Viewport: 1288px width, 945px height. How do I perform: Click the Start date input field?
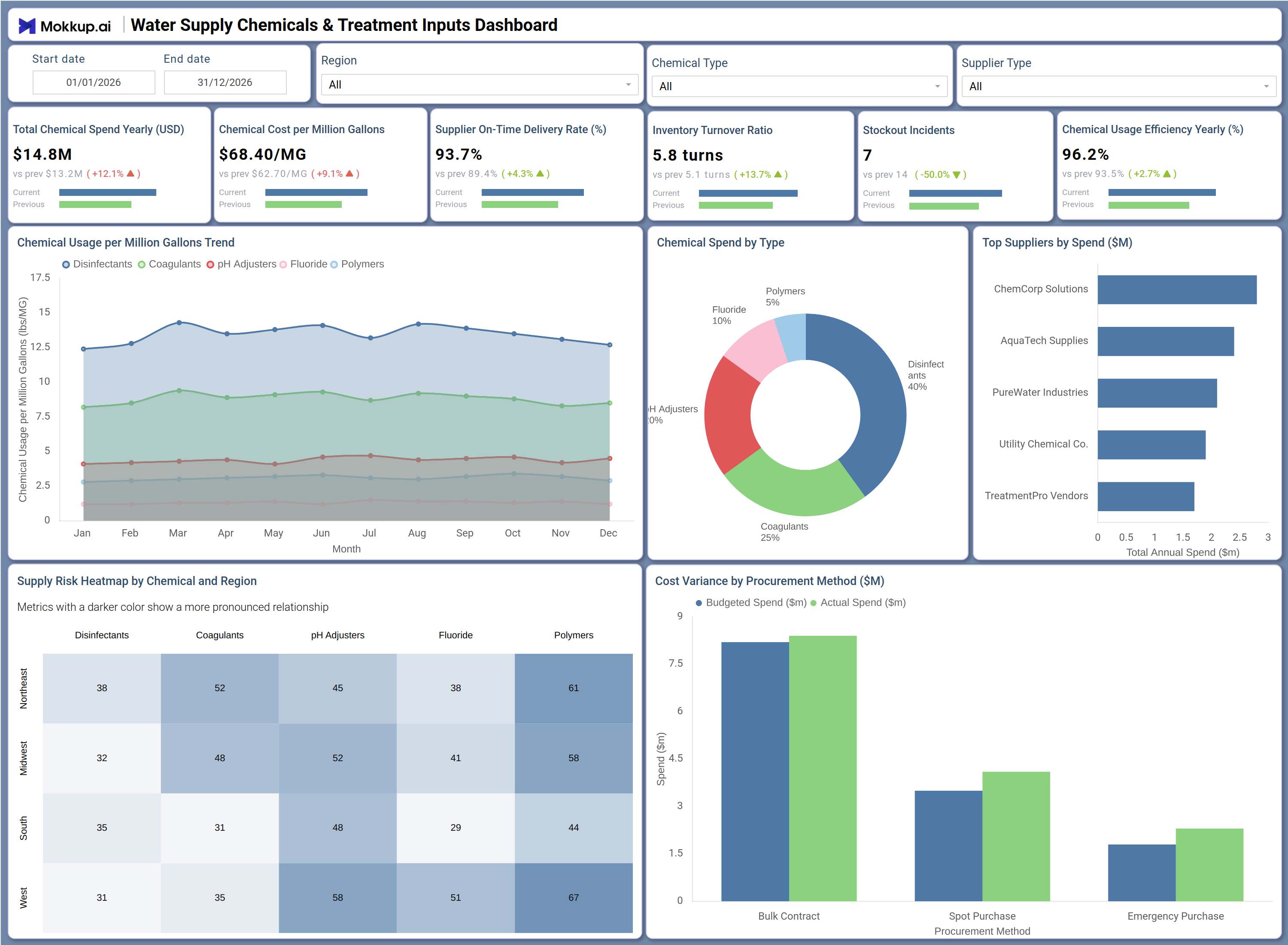click(x=94, y=82)
